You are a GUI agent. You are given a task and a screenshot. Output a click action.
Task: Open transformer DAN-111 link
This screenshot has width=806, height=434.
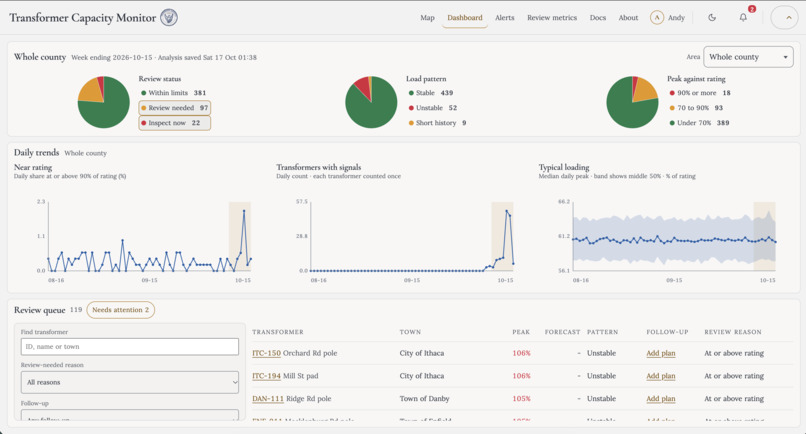point(268,399)
